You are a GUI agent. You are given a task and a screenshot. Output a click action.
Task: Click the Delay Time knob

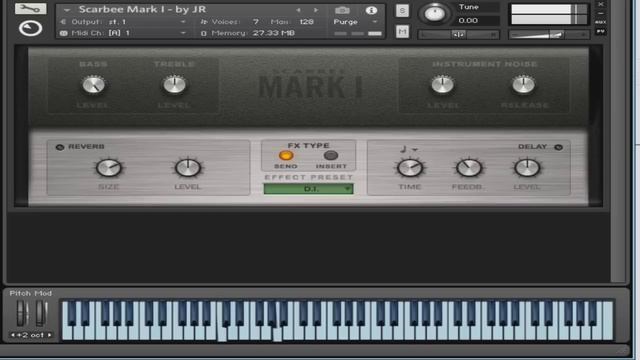pyautogui.click(x=410, y=168)
